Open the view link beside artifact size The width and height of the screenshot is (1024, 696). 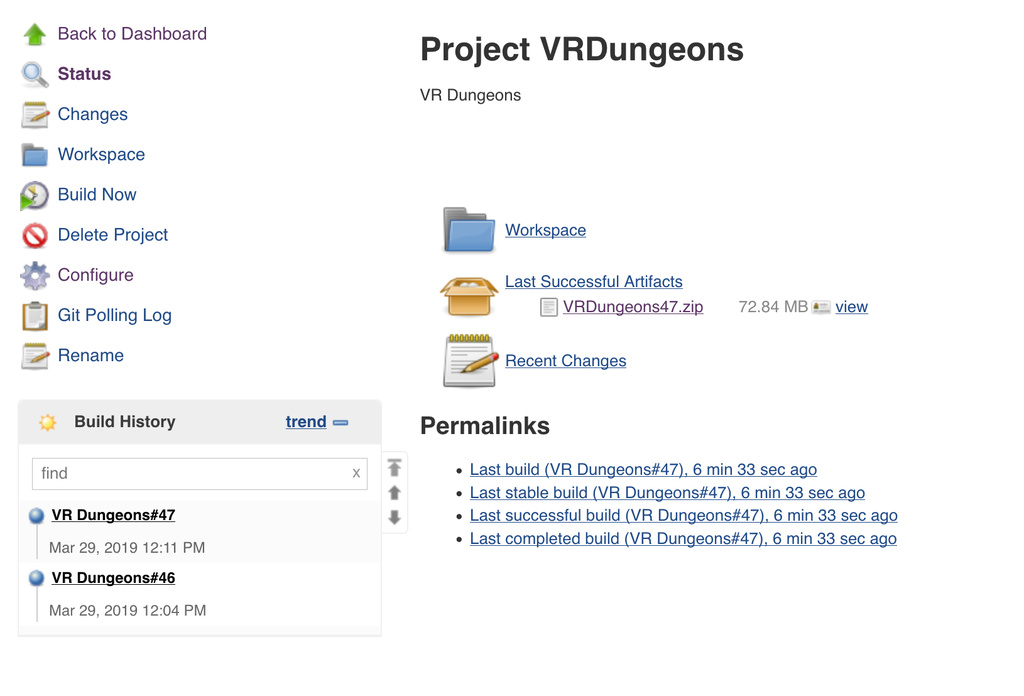[851, 307]
